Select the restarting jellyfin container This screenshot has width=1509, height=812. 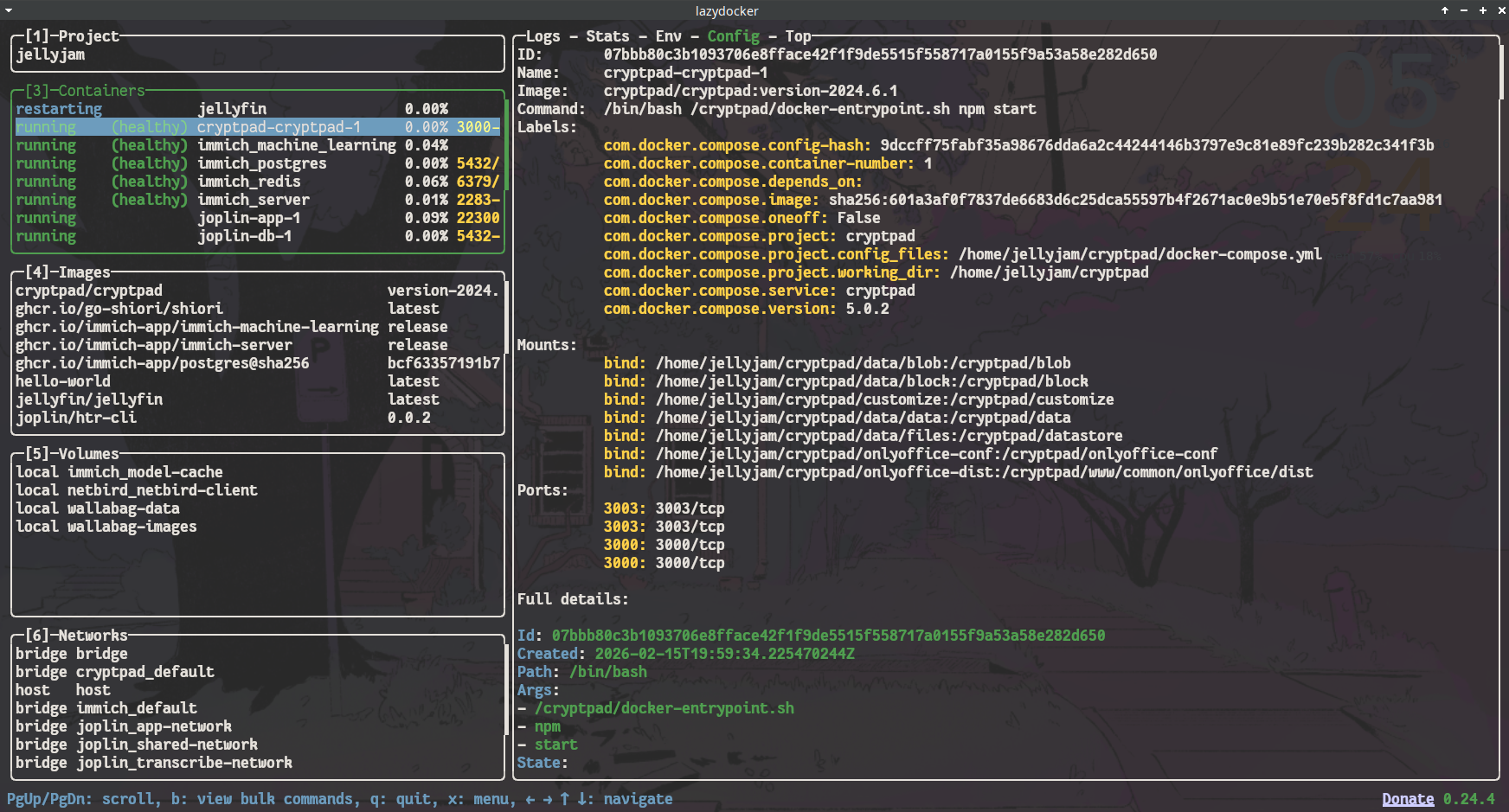coord(258,109)
